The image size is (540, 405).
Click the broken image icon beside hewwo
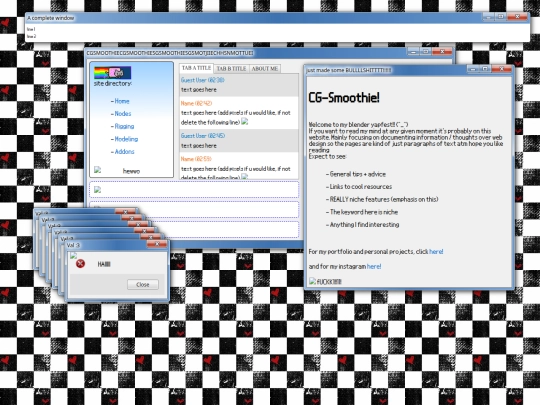pos(97,169)
